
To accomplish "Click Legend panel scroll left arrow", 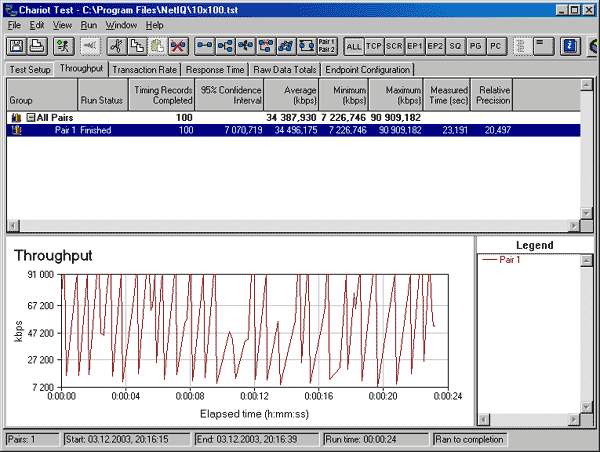I will [x=484, y=420].
